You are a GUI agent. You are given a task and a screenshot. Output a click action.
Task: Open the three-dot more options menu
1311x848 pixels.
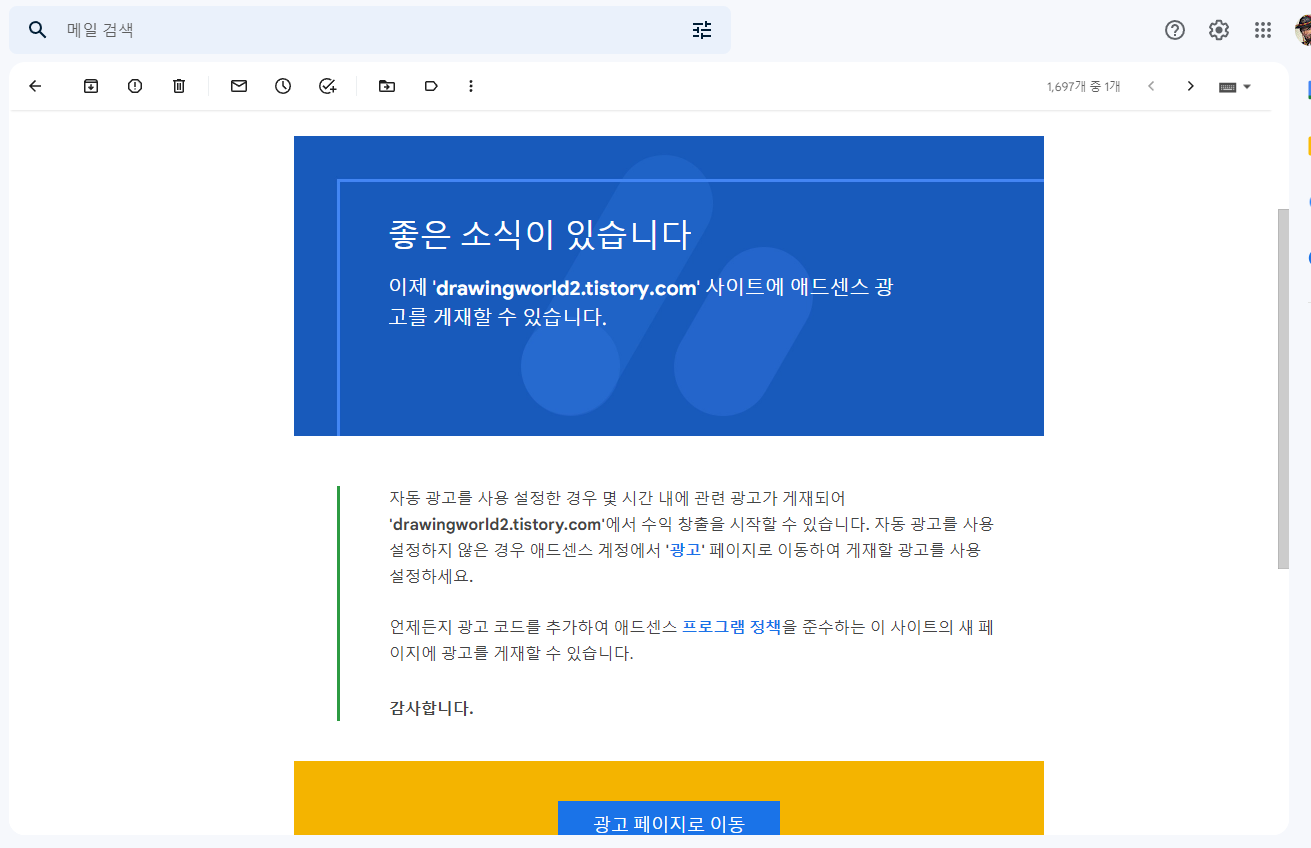pos(471,86)
